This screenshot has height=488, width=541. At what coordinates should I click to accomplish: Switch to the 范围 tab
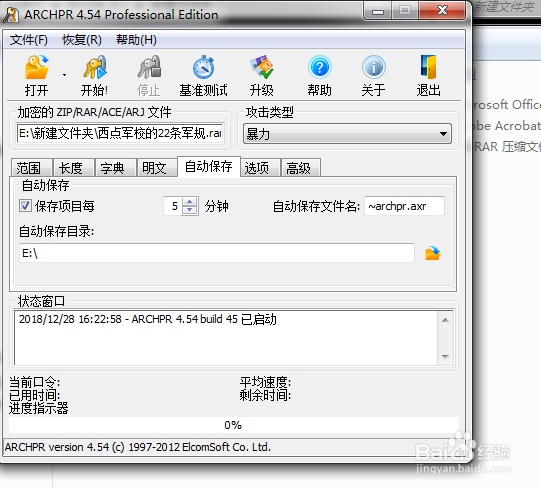[x=31, y=168]
